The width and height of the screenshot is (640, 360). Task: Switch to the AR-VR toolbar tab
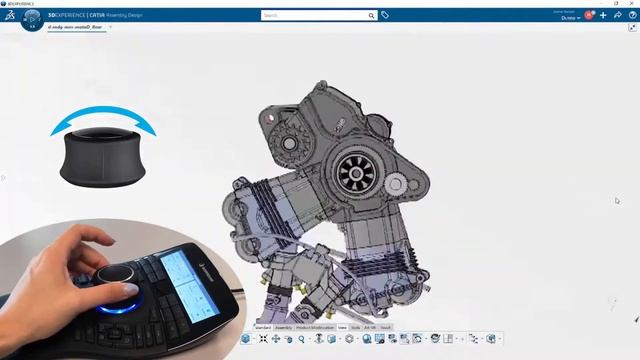click(x=370, y=327)
